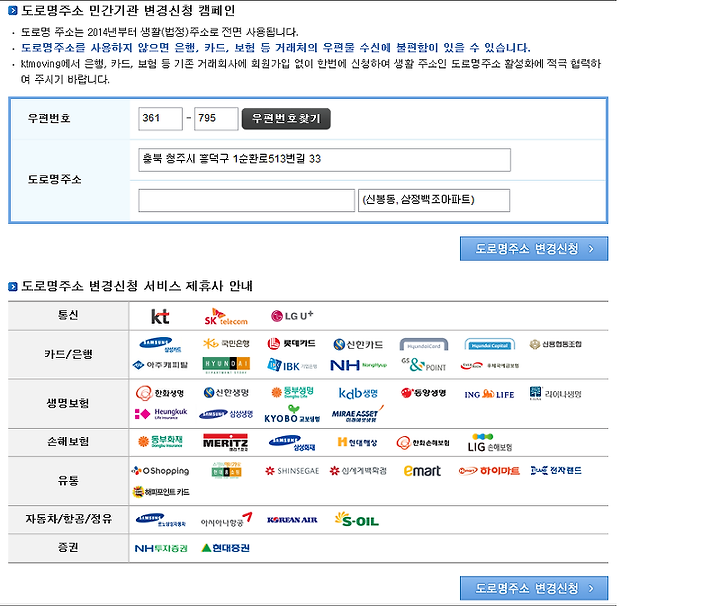
Task: Click the 현대증권 logo
Action: [226, 548]
